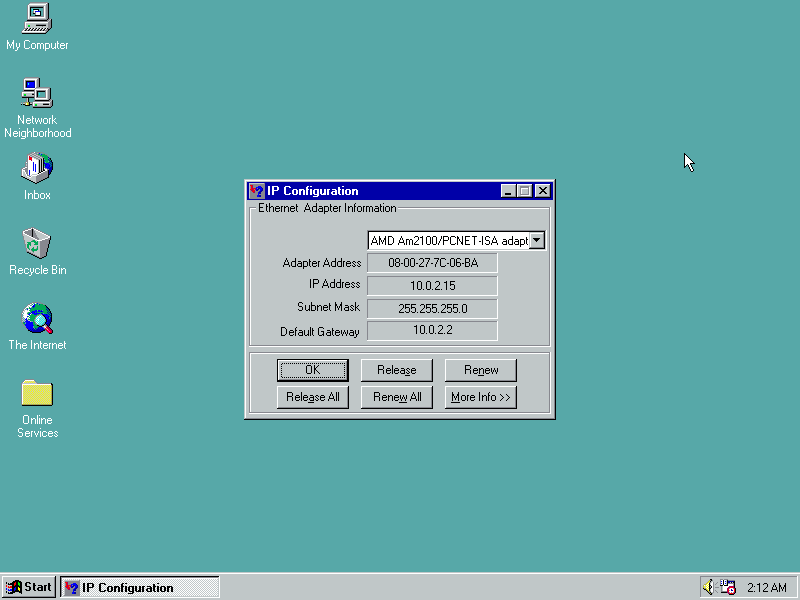Click the AMD Am2100/PCNET adapter combo box
The height and width of the screenshot is (600, 800).
click(447, 240)
